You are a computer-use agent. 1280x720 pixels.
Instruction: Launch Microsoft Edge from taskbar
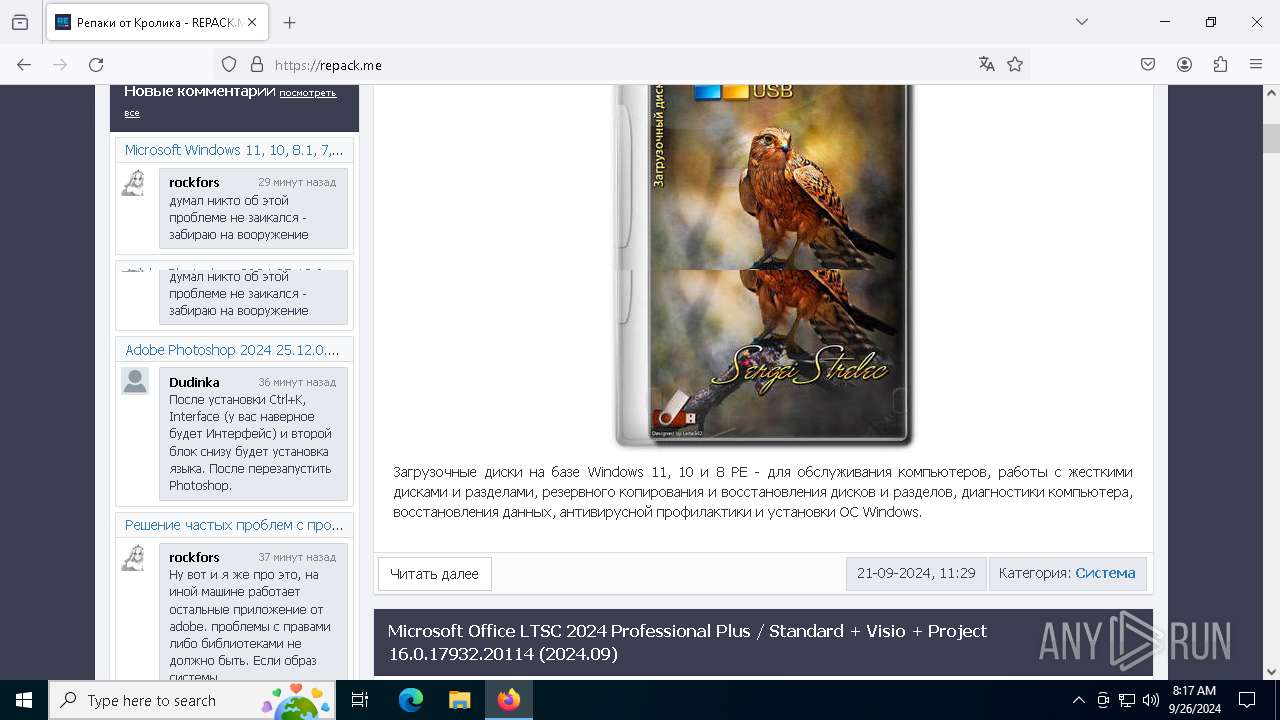(411, 700)
